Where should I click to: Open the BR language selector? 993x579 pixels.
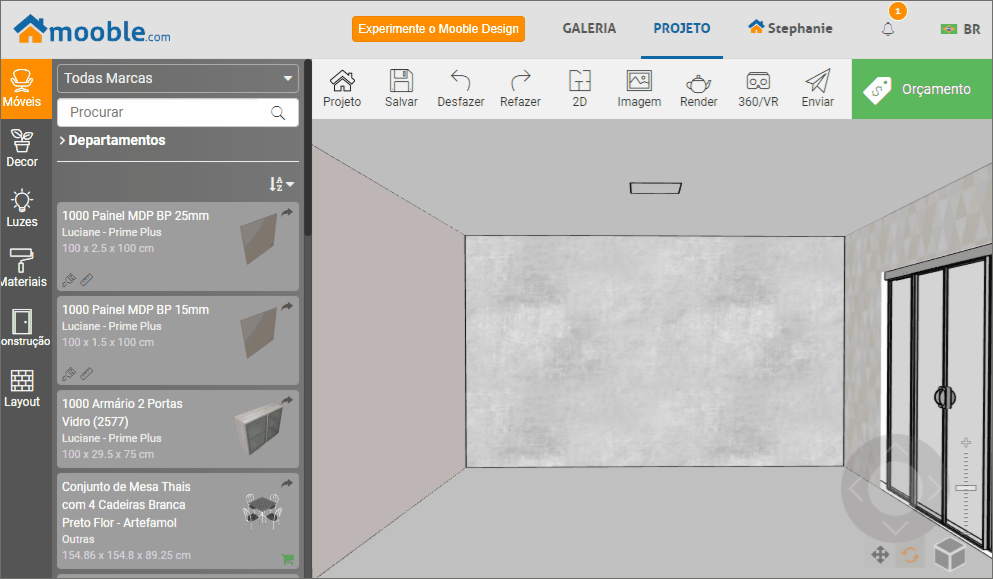pos(961,29)
